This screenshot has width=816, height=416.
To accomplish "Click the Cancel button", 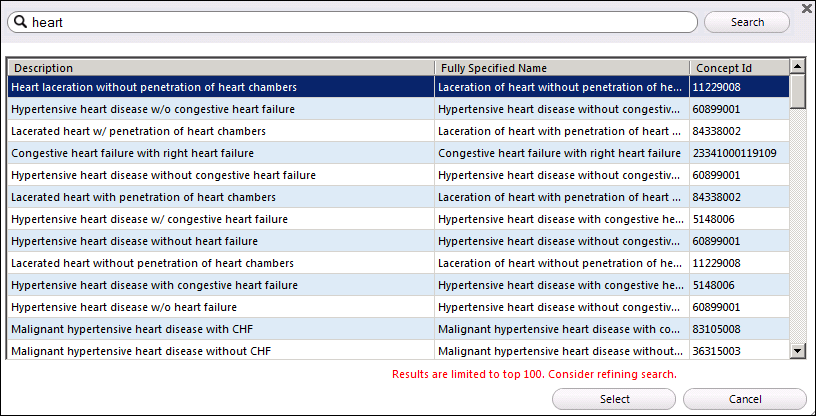I will click(x=745, y=399).
